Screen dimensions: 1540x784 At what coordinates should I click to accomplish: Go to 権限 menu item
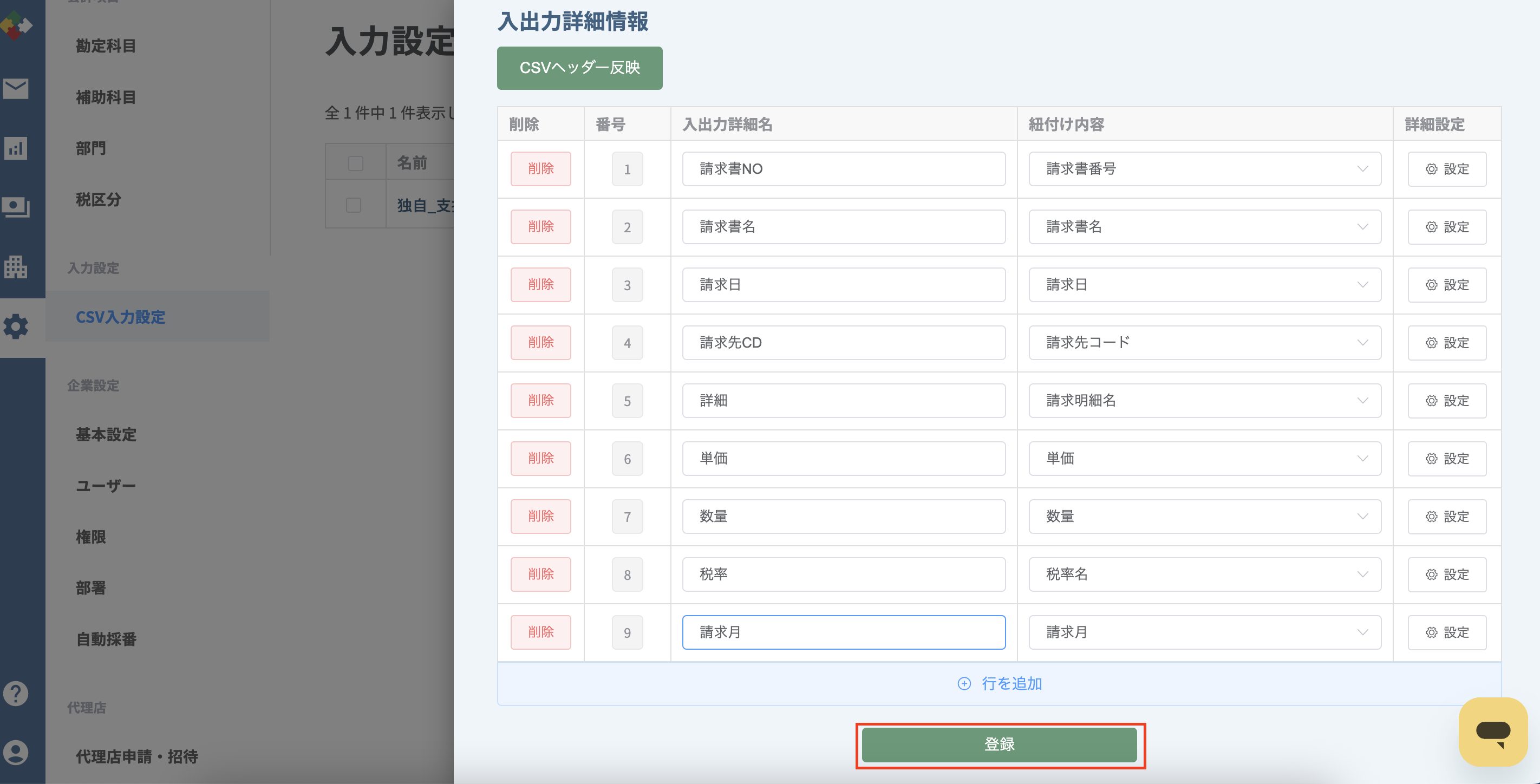click(x=91, y=537)
